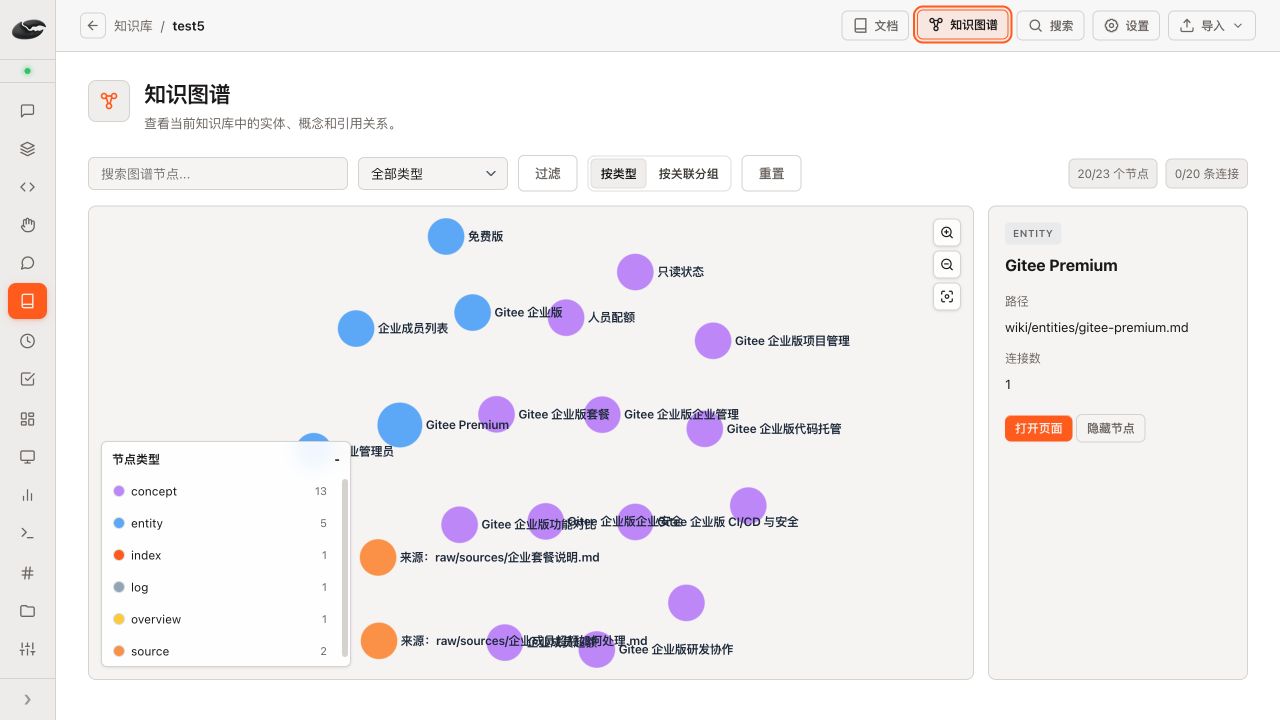This screenshot has width=1280, height=720.
Task: Open the 设置 tab
Action: [x=1126, y=26]
